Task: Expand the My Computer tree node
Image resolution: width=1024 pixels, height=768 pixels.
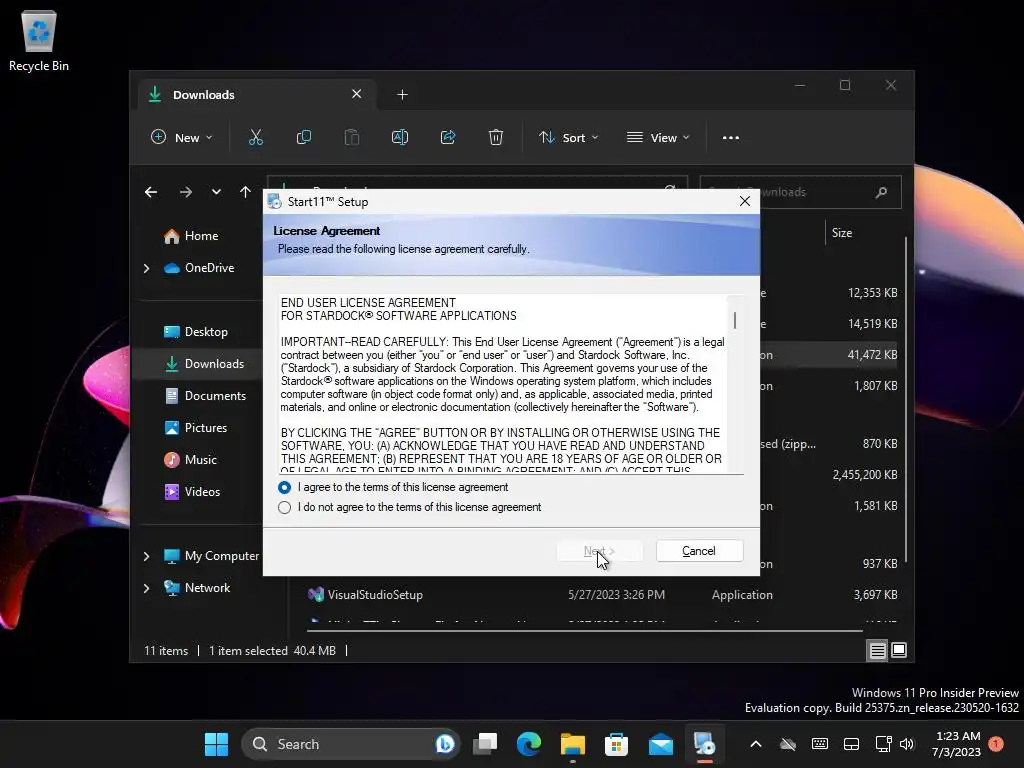Action: pos(146,556)
